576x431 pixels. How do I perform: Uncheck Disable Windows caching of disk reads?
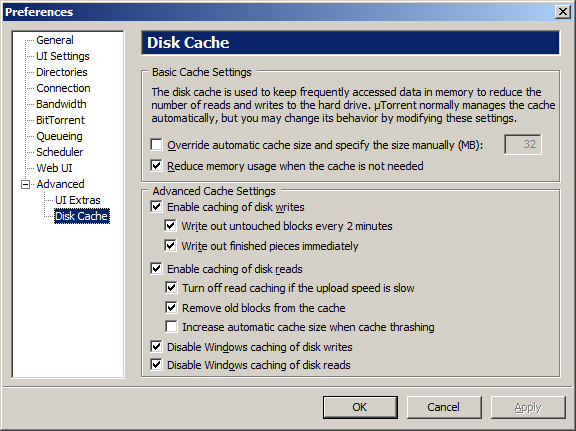156,364
